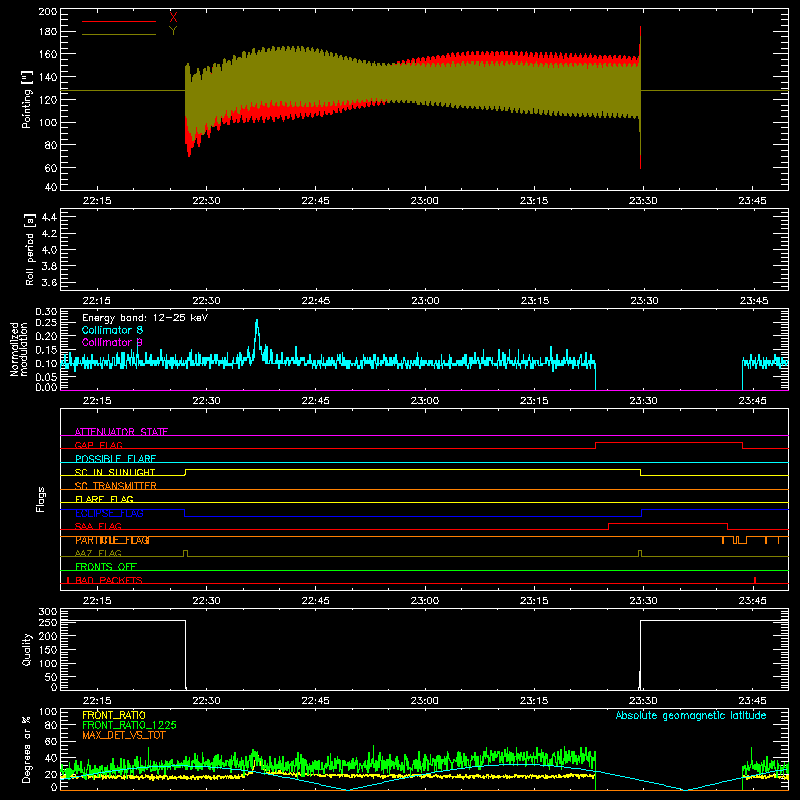Select 'Energy band: 12-25 keV' annotation
Viewport: 800px width, 800px height.
(145, 318)
